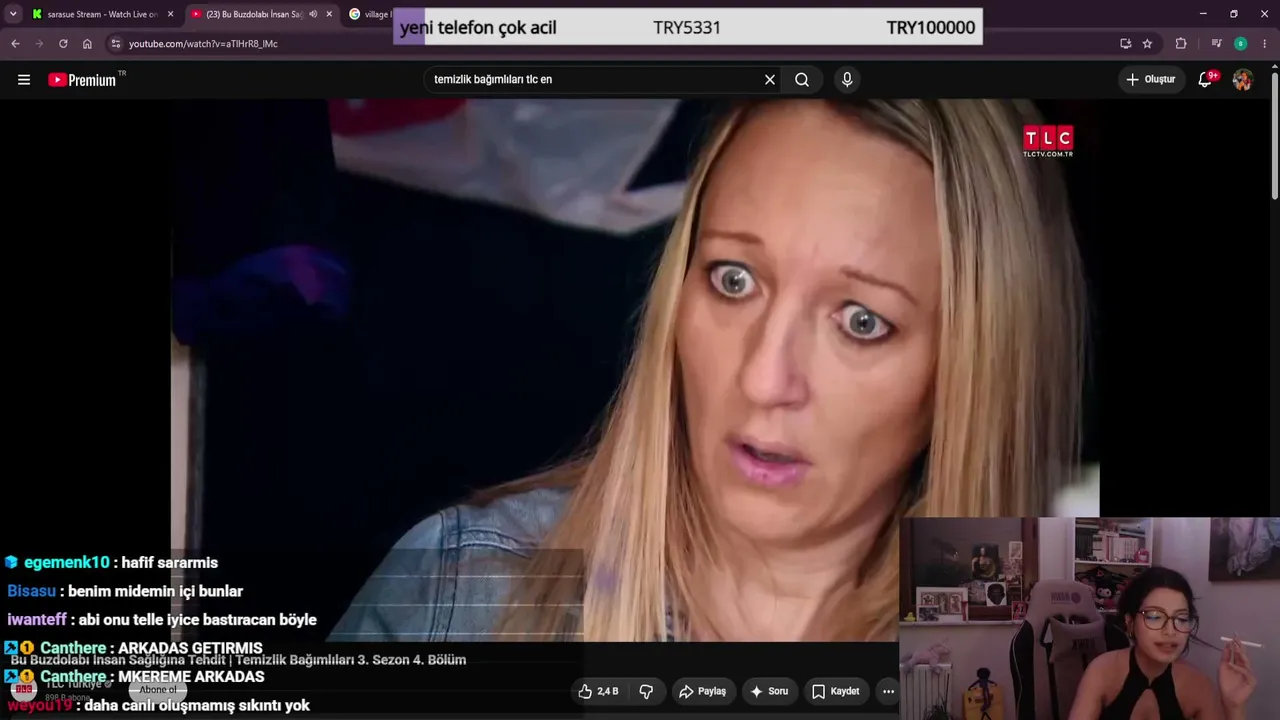
Task: Open the Oluştur create menu
Action: coord(1151,79)
